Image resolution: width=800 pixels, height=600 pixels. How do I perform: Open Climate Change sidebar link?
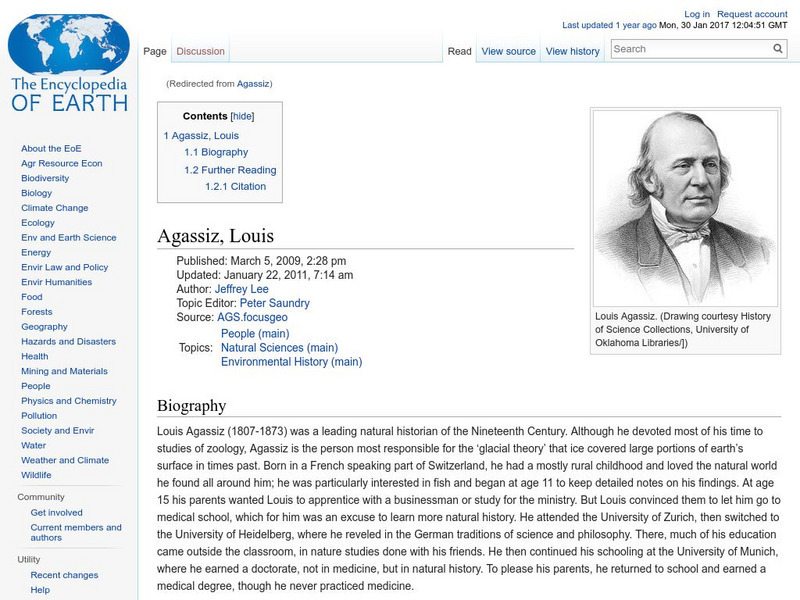[55, 208]
